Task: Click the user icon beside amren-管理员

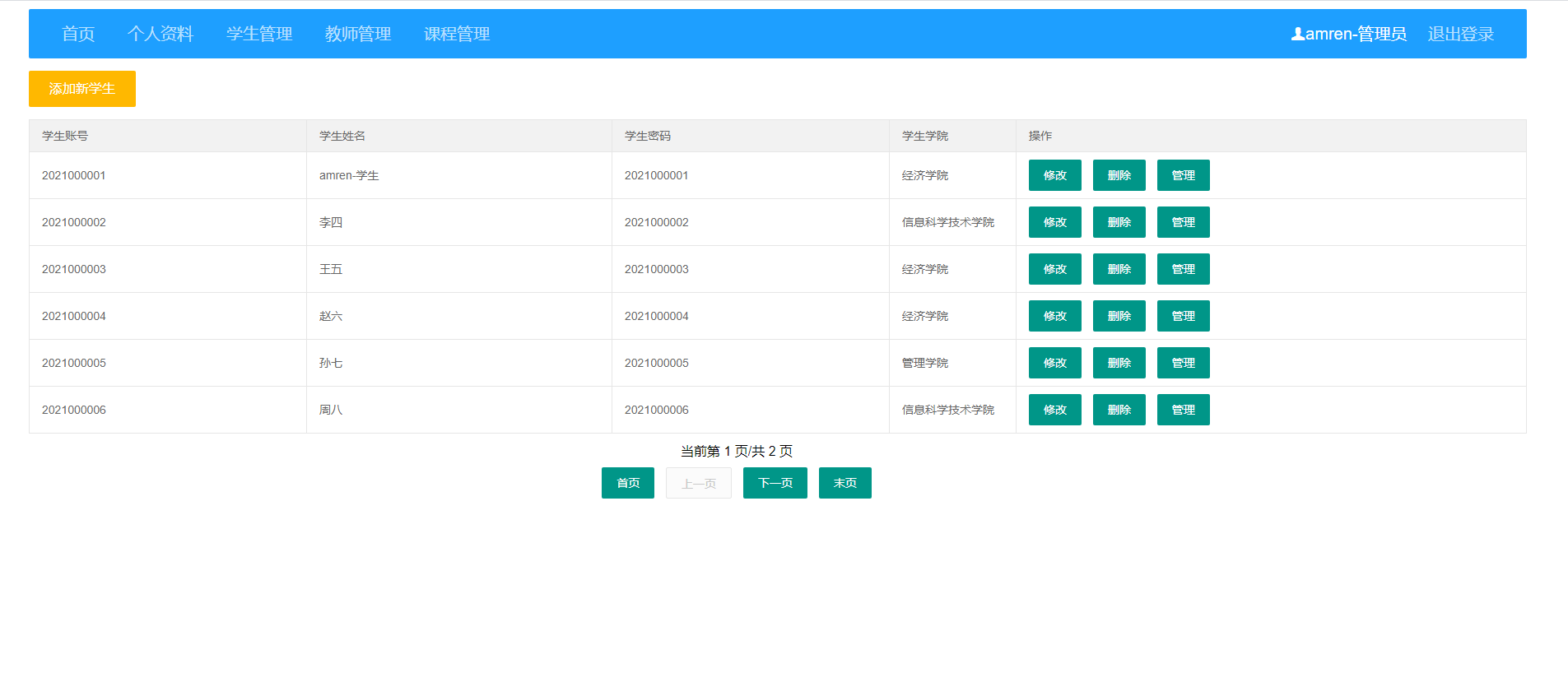Action: pyautogui.click(x=1297, y=34)
